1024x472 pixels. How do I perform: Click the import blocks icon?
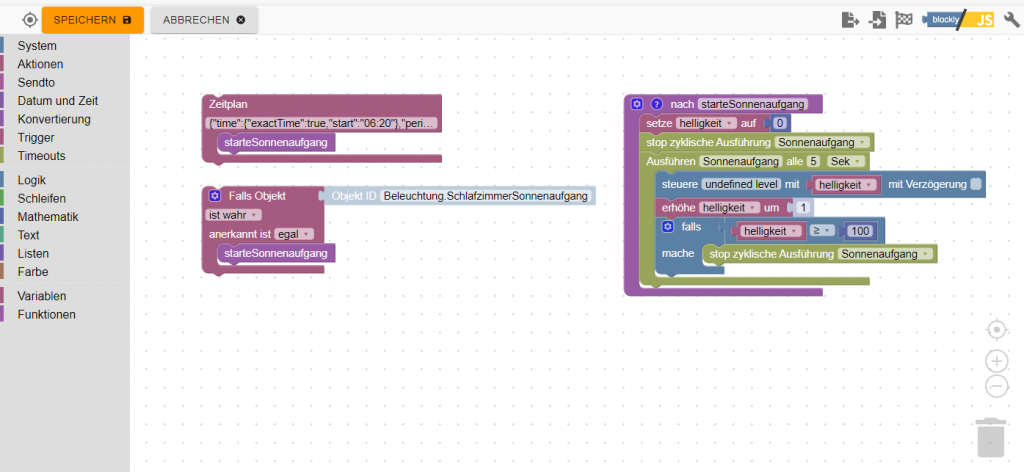[877, 19]
